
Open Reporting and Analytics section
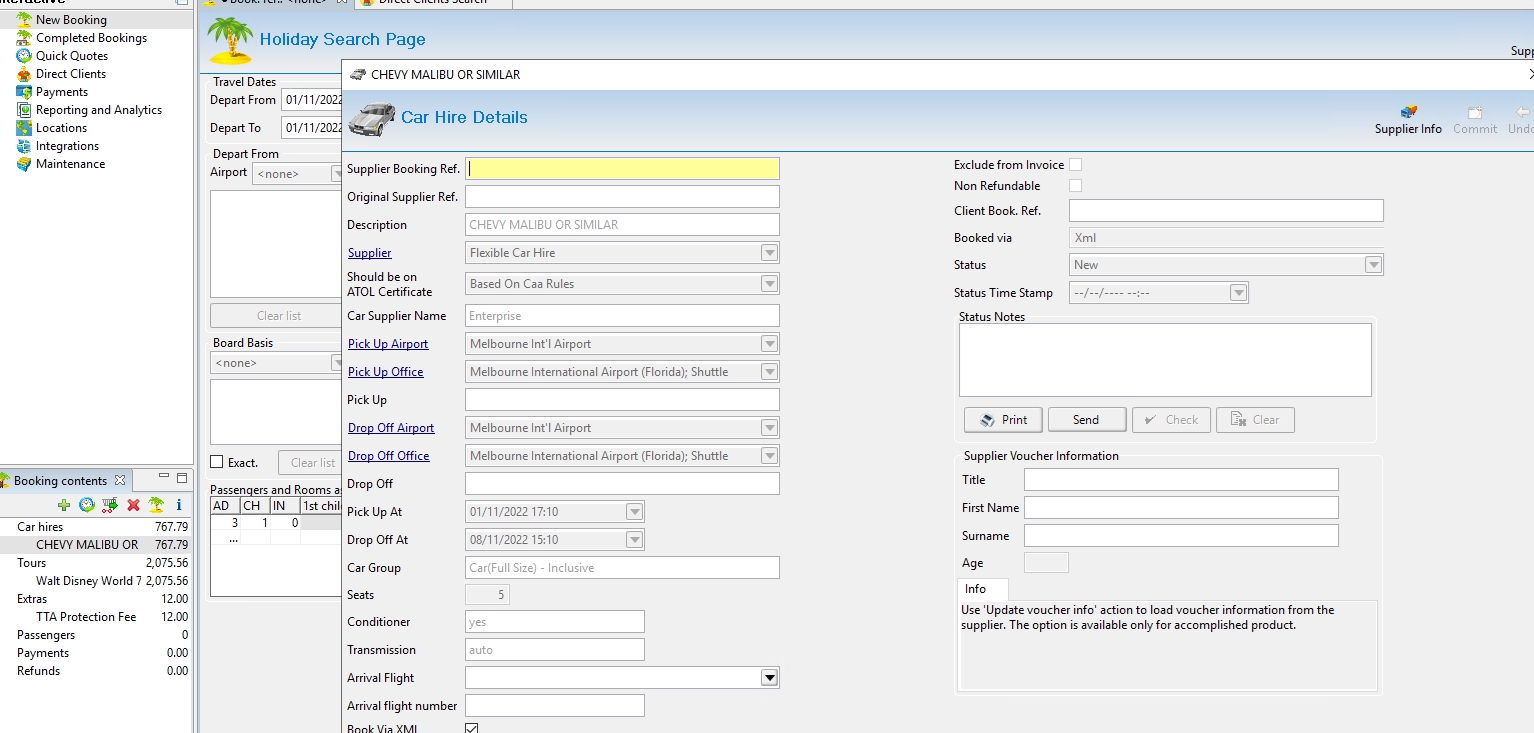click(99, 110)
